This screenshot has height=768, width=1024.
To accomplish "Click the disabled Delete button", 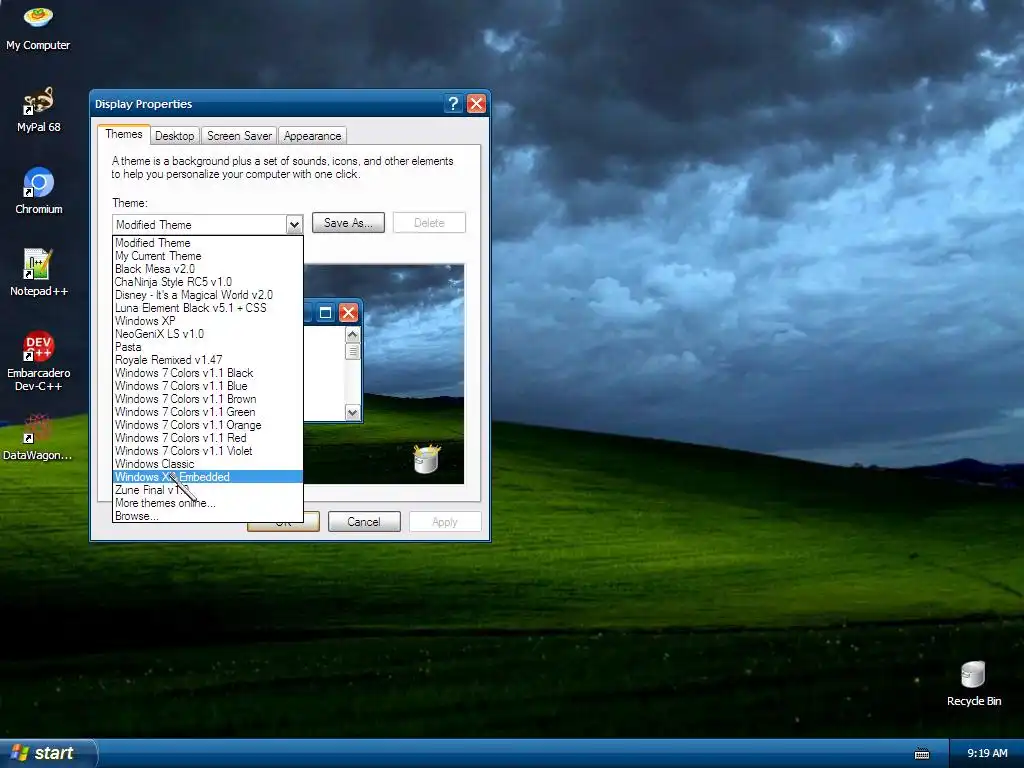I will pyautogui.click(x=429, y=223).
